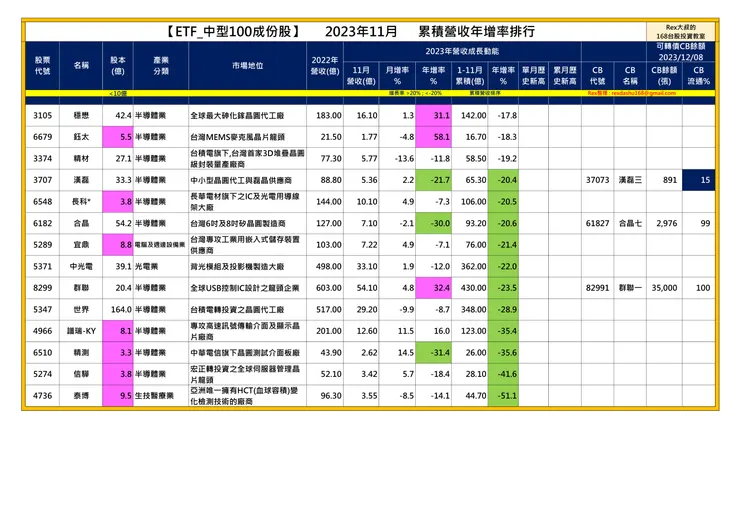Select CB code 61827
740x523 pixels.
(597, 223)
